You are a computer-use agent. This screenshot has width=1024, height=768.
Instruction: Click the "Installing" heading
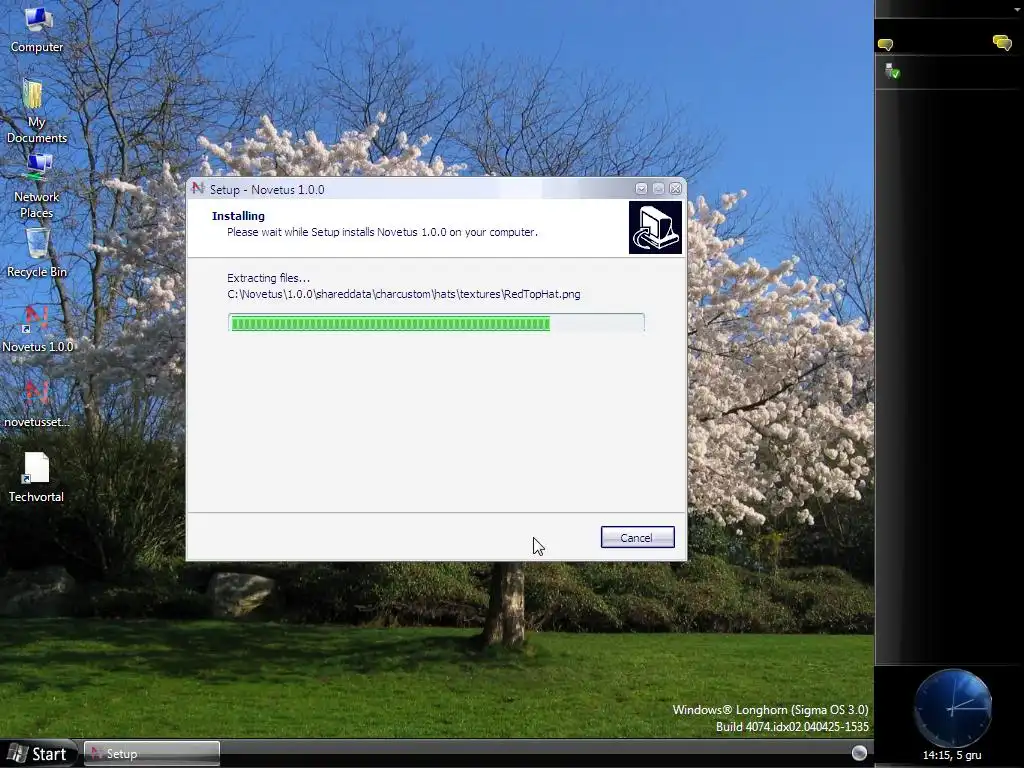(x=238, y=216)
